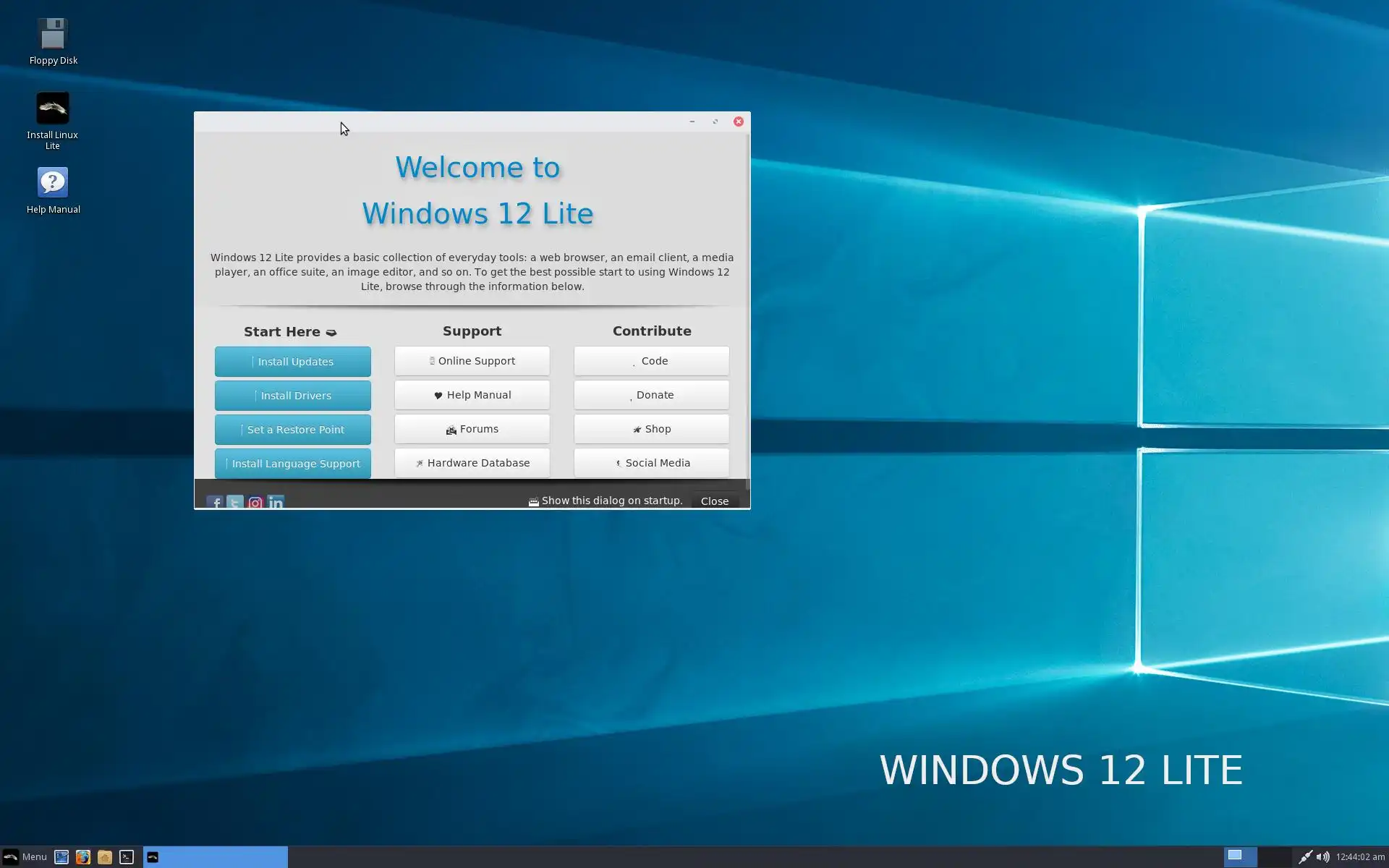Click the network connection tray icon
Image resolution: width=1389 pixels, height=868 pixels.
(1305, 857)
